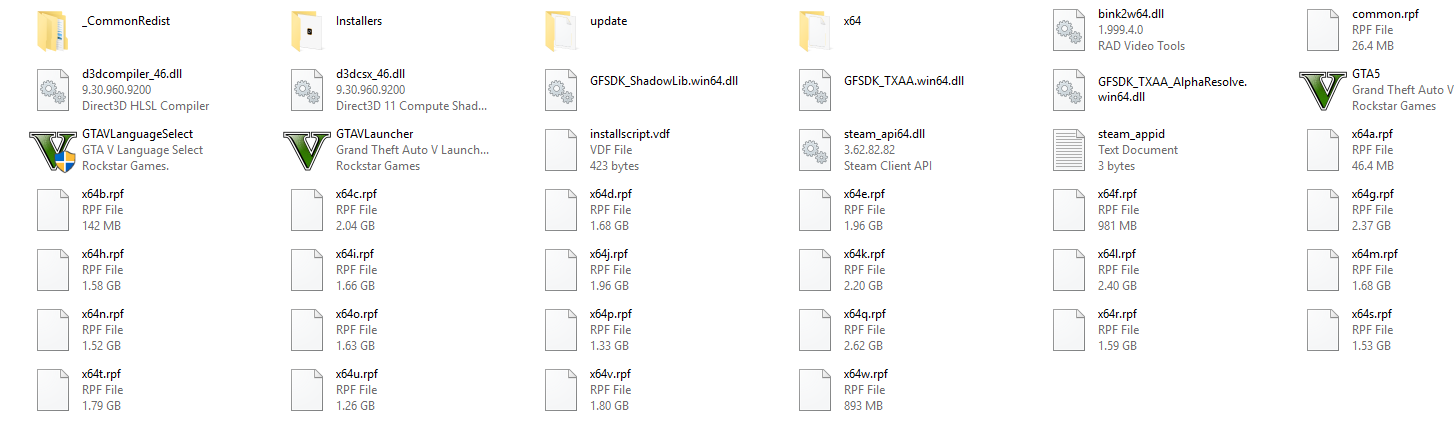This screenshot has height=425, width=1454.
Task: Select the x64 folder icon
Action: [x=814, y=30]
